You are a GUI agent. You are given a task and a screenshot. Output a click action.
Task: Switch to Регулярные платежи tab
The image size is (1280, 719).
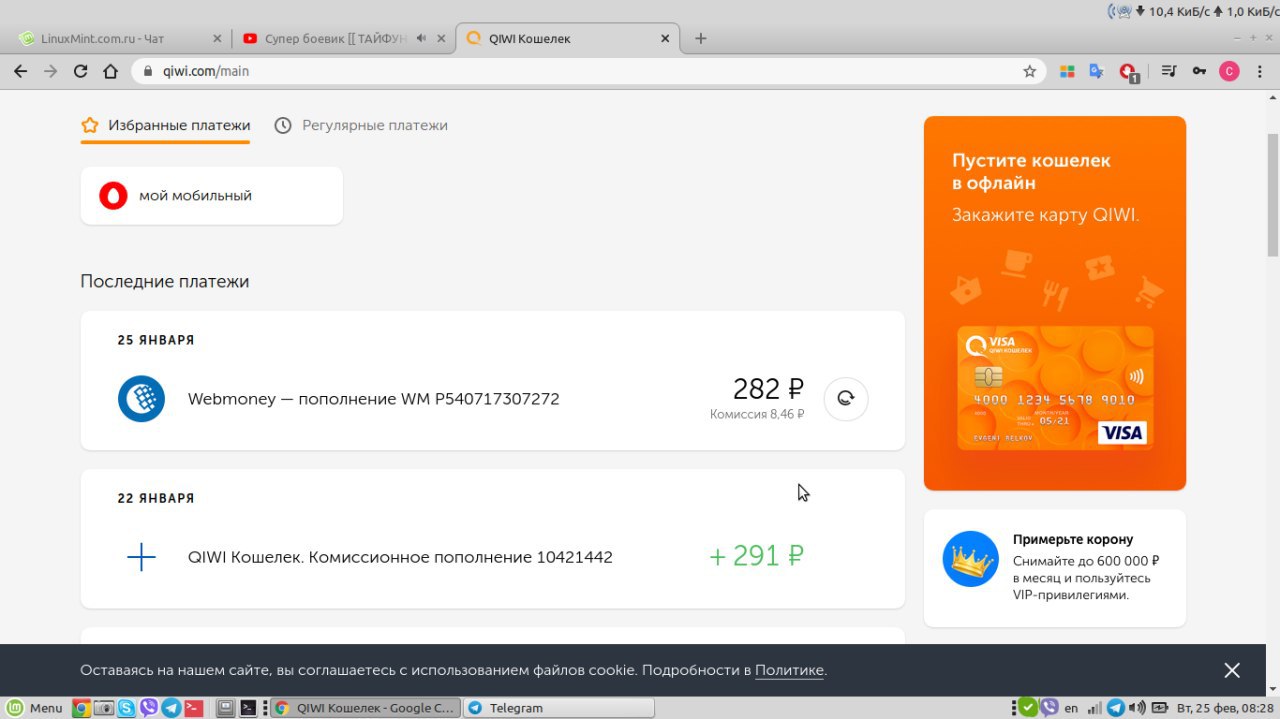pyautogui.click(x=361, y=125)
